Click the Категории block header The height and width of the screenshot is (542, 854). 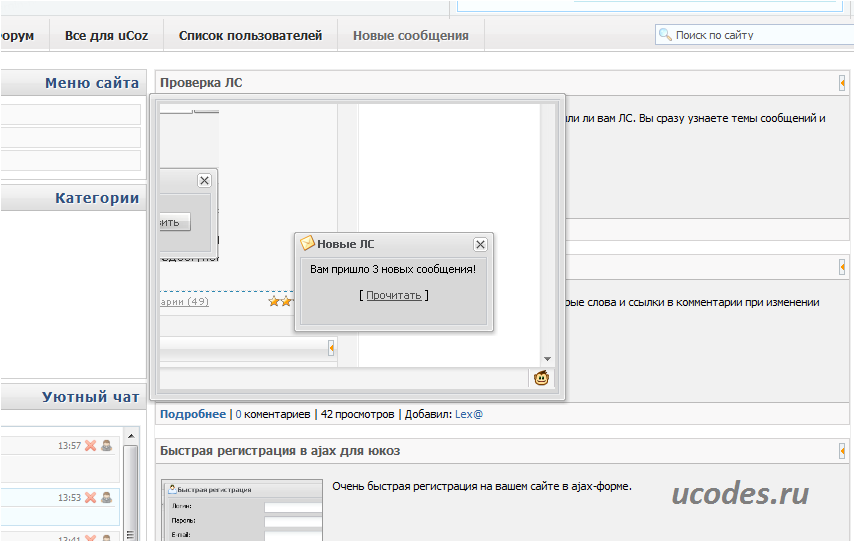click(x=74, y=198)
